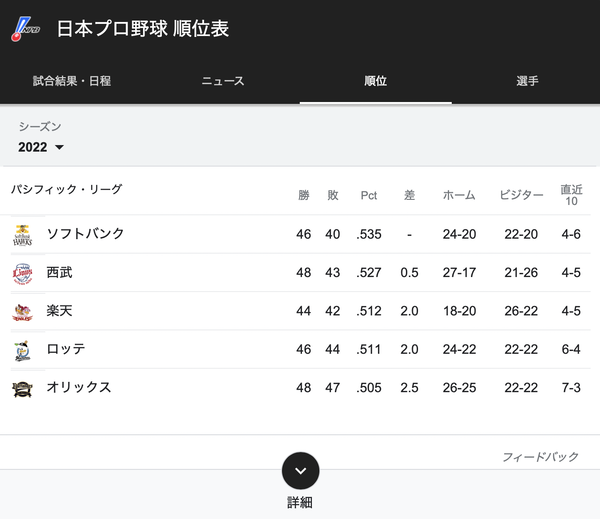The width and height of the screenshot is (600, 519).
Task: Open the 西武 team name link
Action: click(59, 272)
